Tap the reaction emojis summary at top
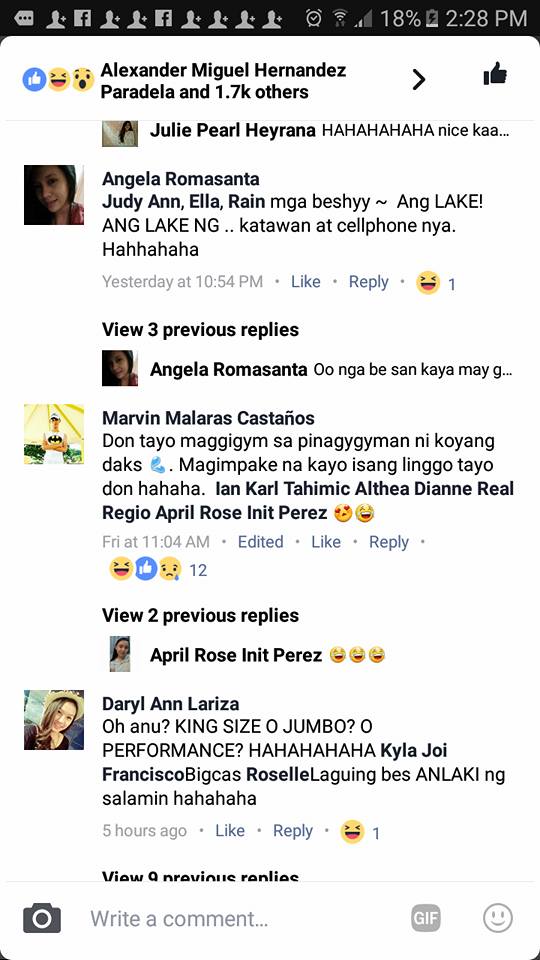The width and height of the screenshot is (540, 960). (58, 80)
